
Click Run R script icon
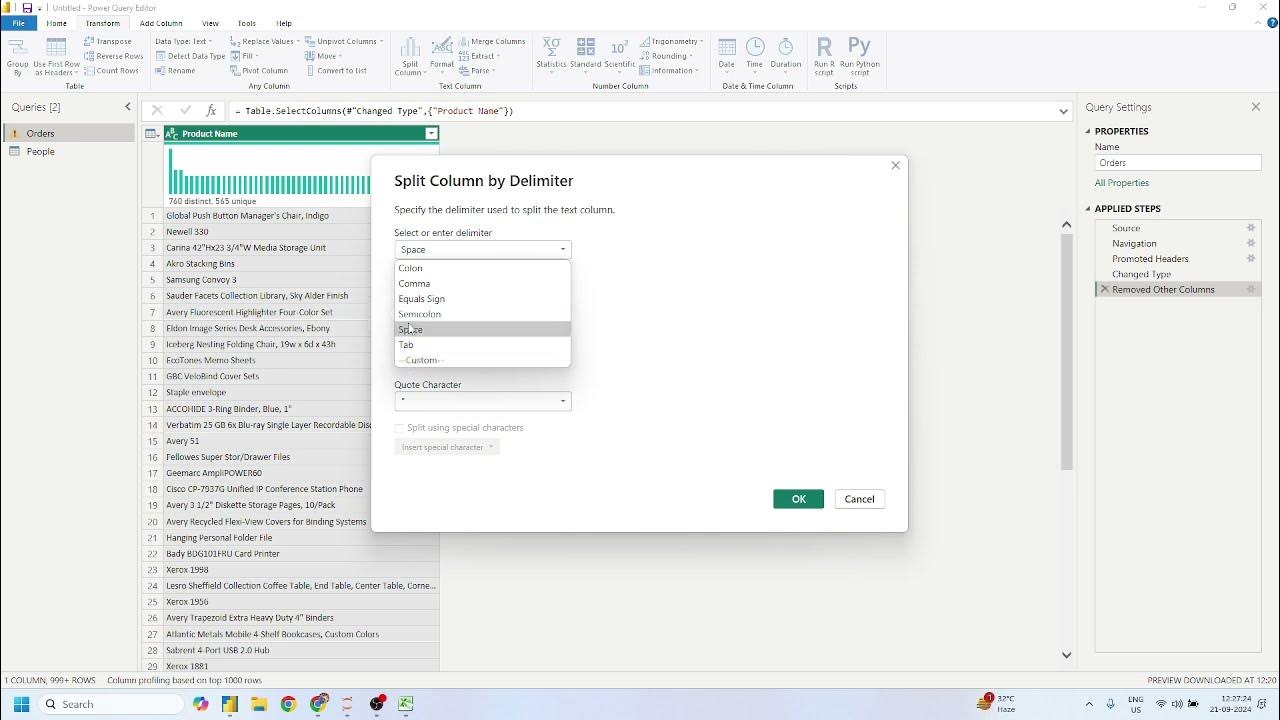pyautogui.click(x=824, y=56)
